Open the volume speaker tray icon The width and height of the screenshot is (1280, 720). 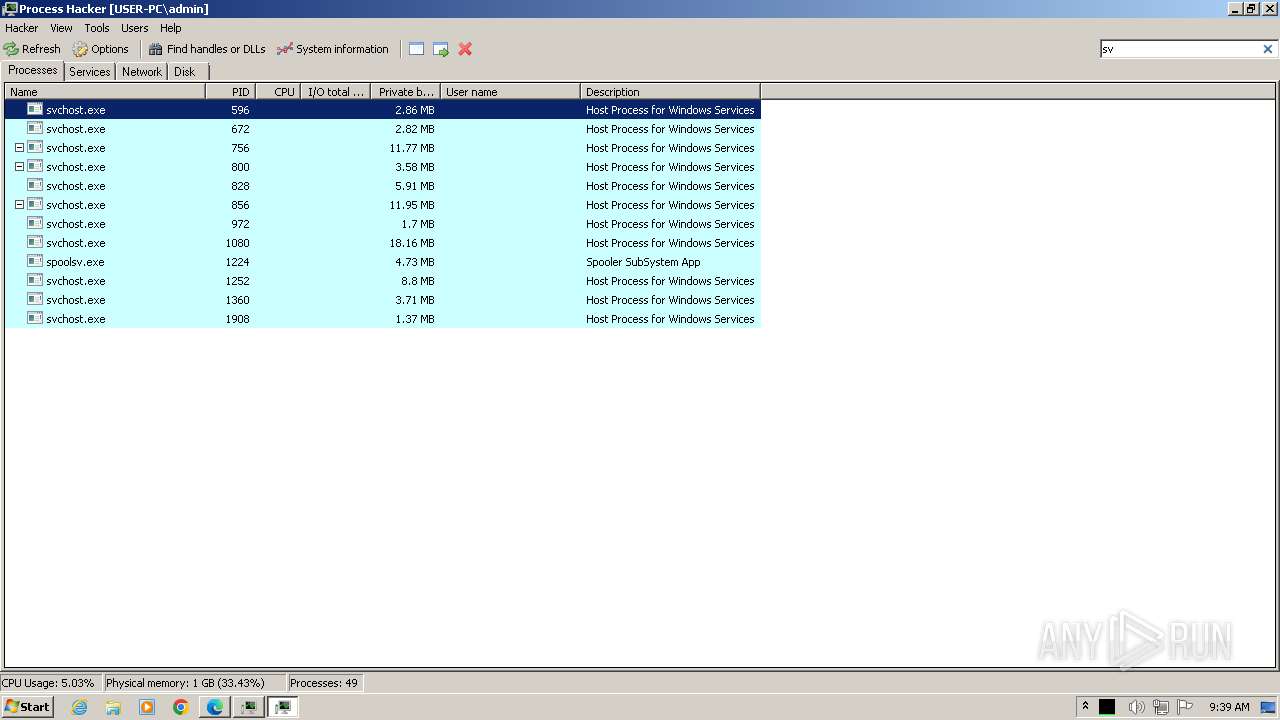point(1136,707)
